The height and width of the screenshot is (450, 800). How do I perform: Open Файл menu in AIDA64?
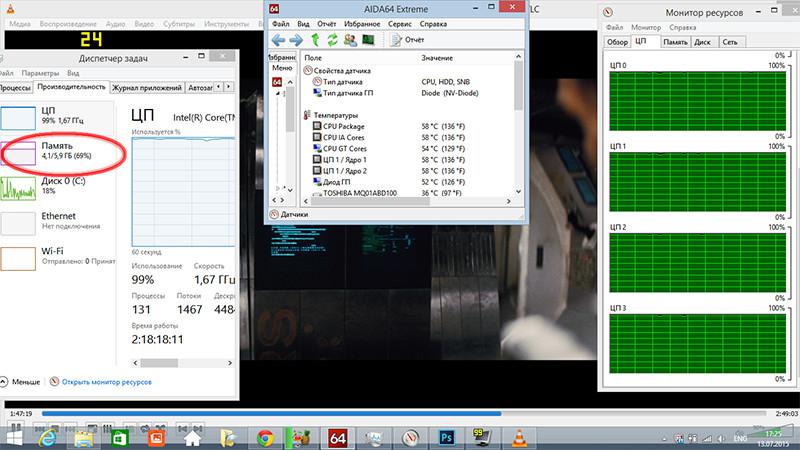tap(281, 24)
